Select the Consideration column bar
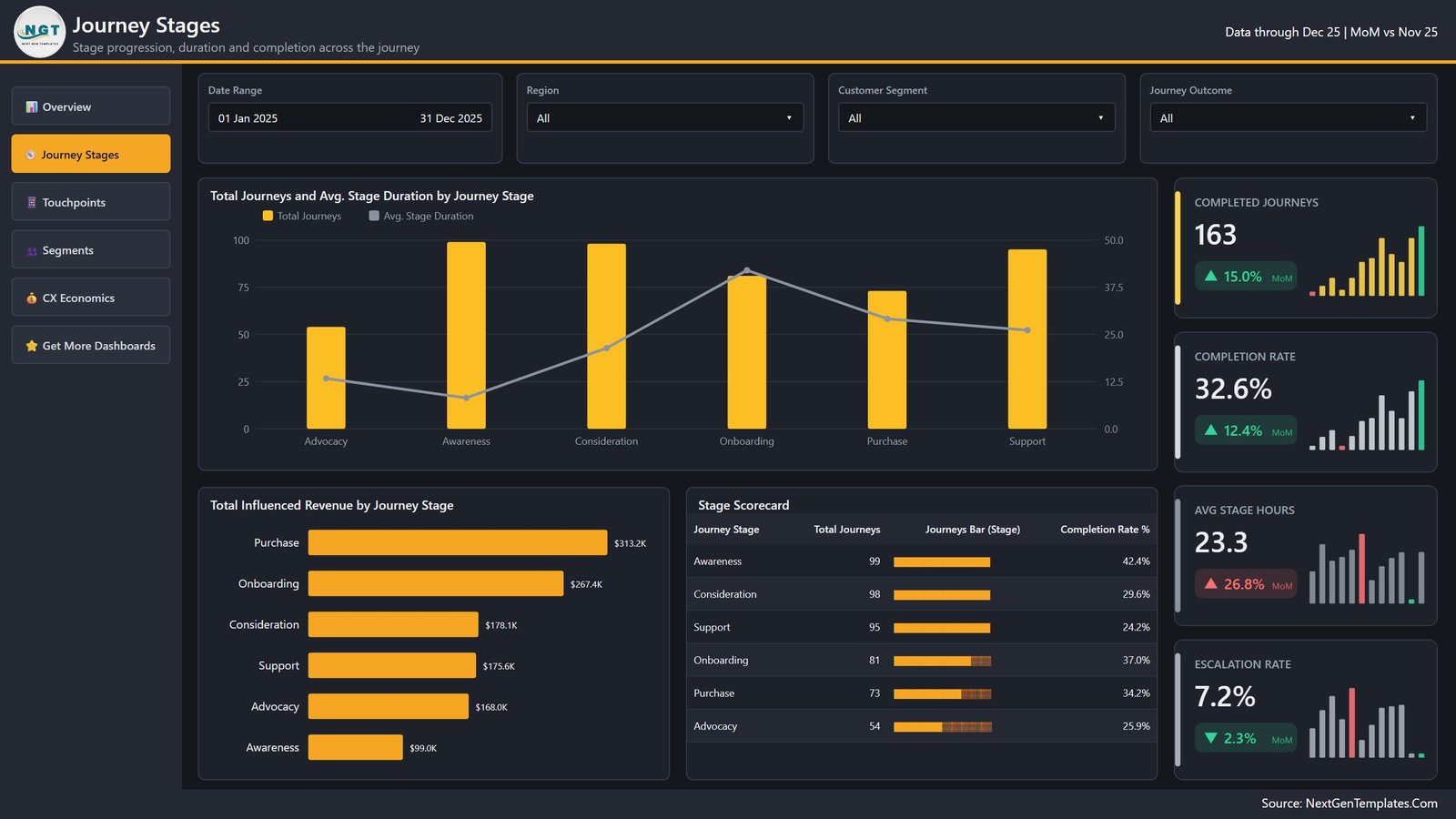 pyautogui.click(x=606, y=336)
